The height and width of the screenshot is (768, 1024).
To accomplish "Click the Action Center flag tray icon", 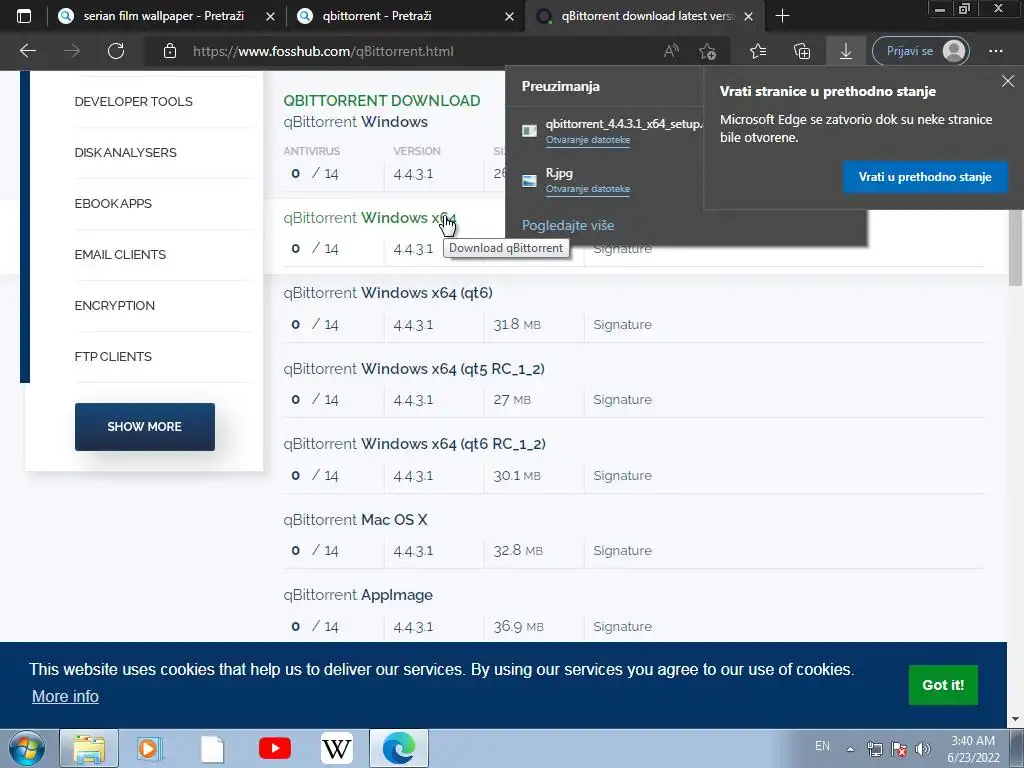I will 899,749.
